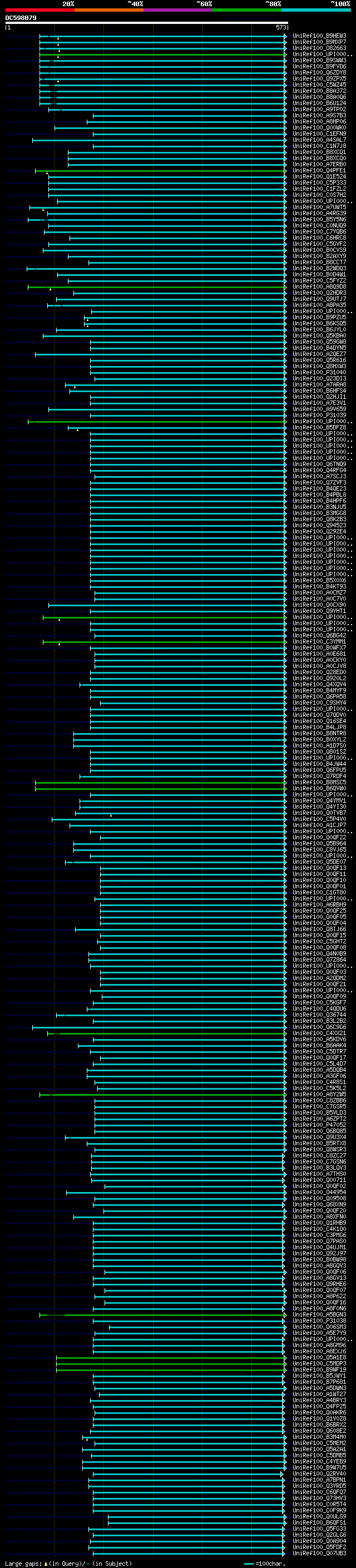The image size is (356, 1568).
Task: Open hit UniRef100_B4KT93
Action: pyautogui.click(x=319, y=586)
